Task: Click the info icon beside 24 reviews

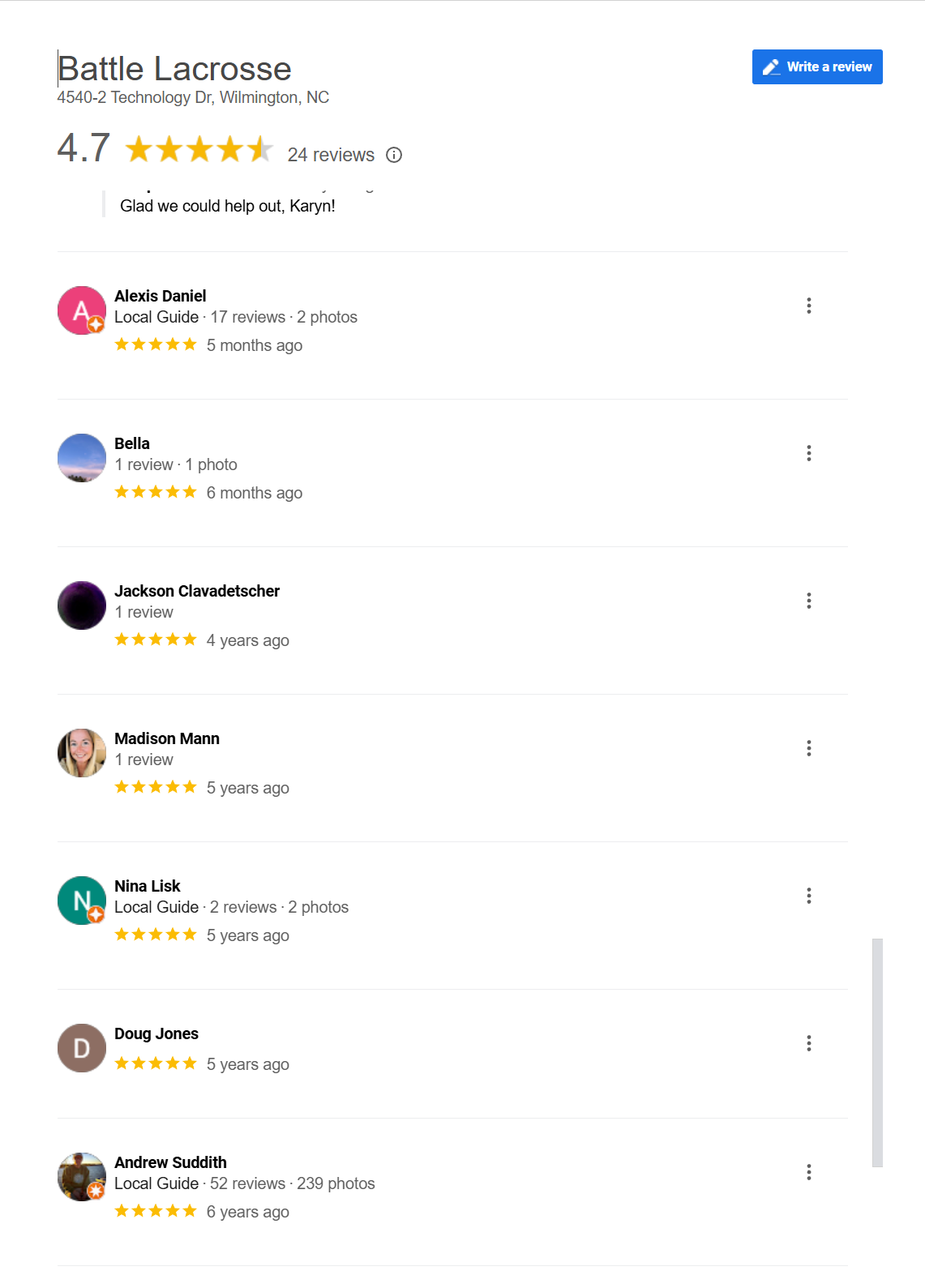Action: coord(394,155)
